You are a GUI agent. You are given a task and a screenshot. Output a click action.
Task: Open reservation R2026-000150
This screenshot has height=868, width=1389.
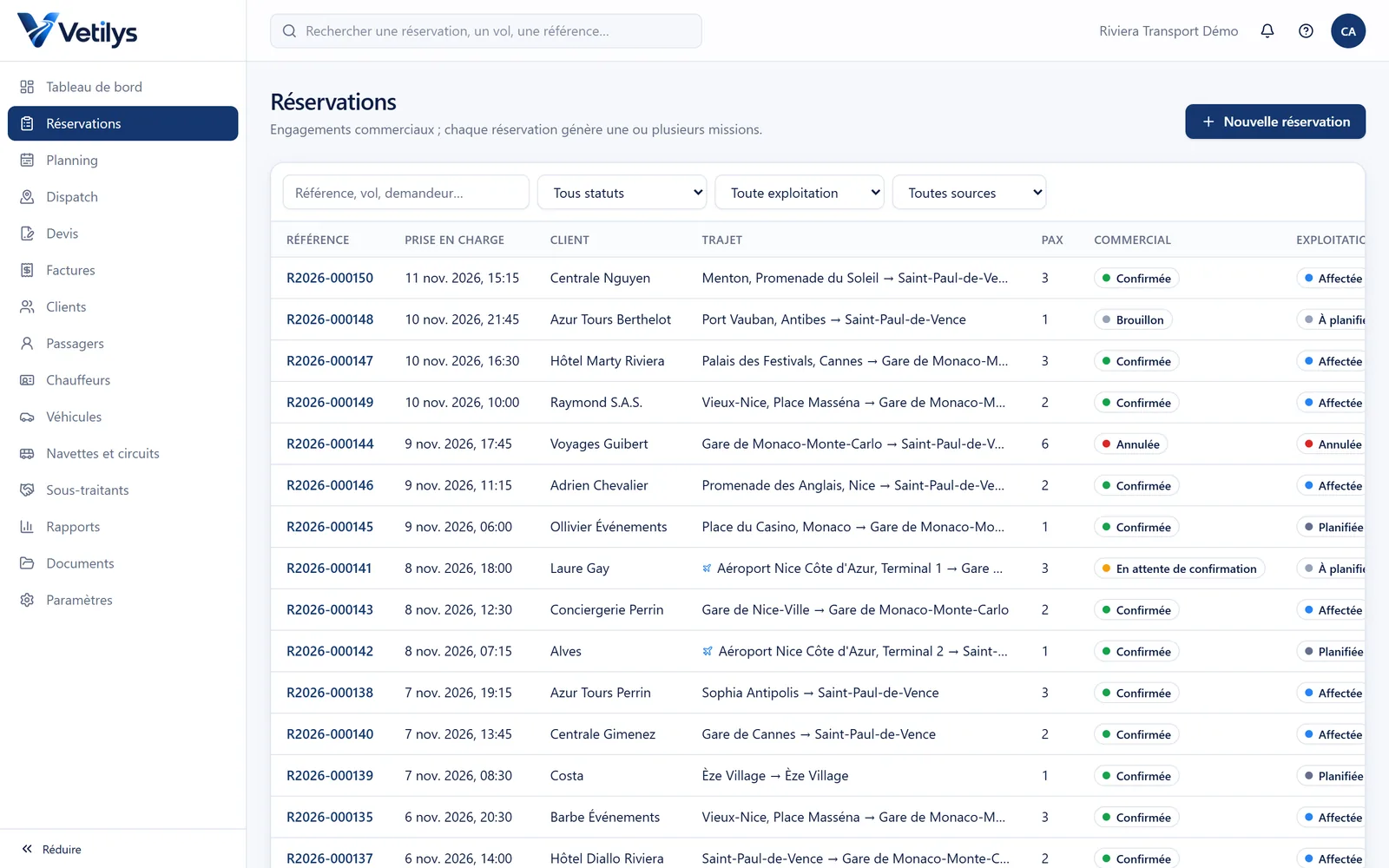(330, 278)
